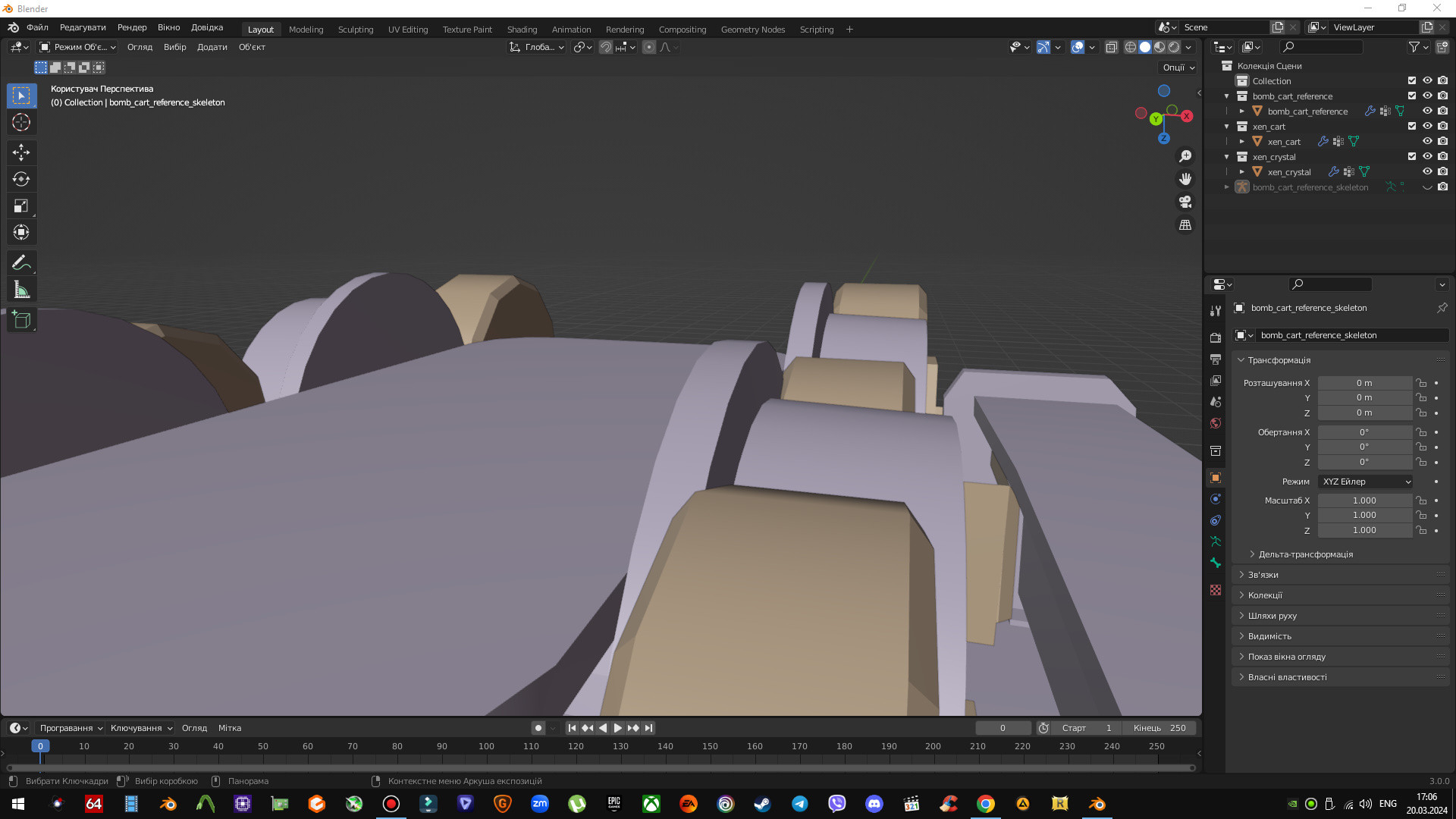Select the Move tool in the toolbar

[x=21, y=152]
